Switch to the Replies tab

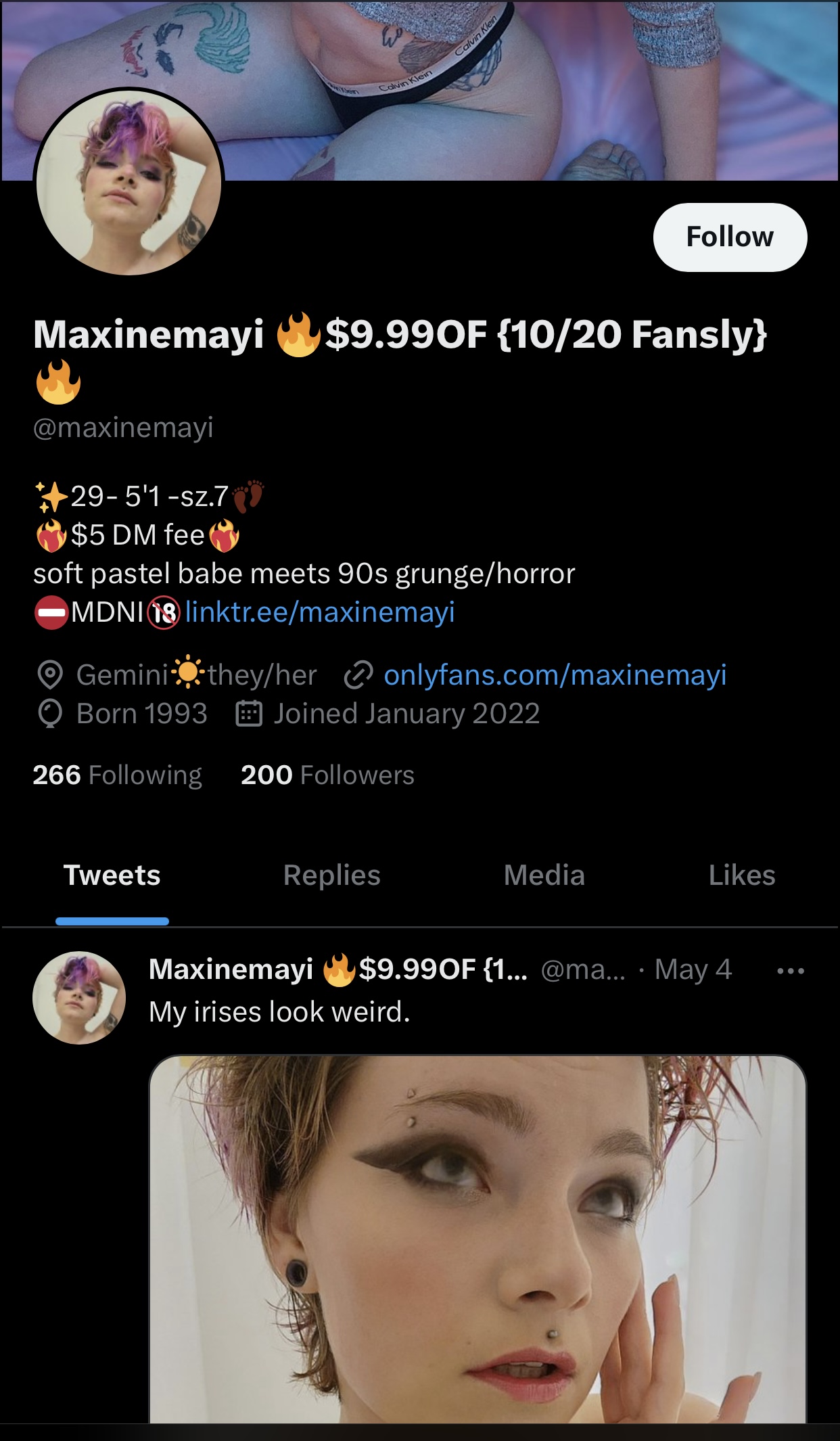pos(331,875)
